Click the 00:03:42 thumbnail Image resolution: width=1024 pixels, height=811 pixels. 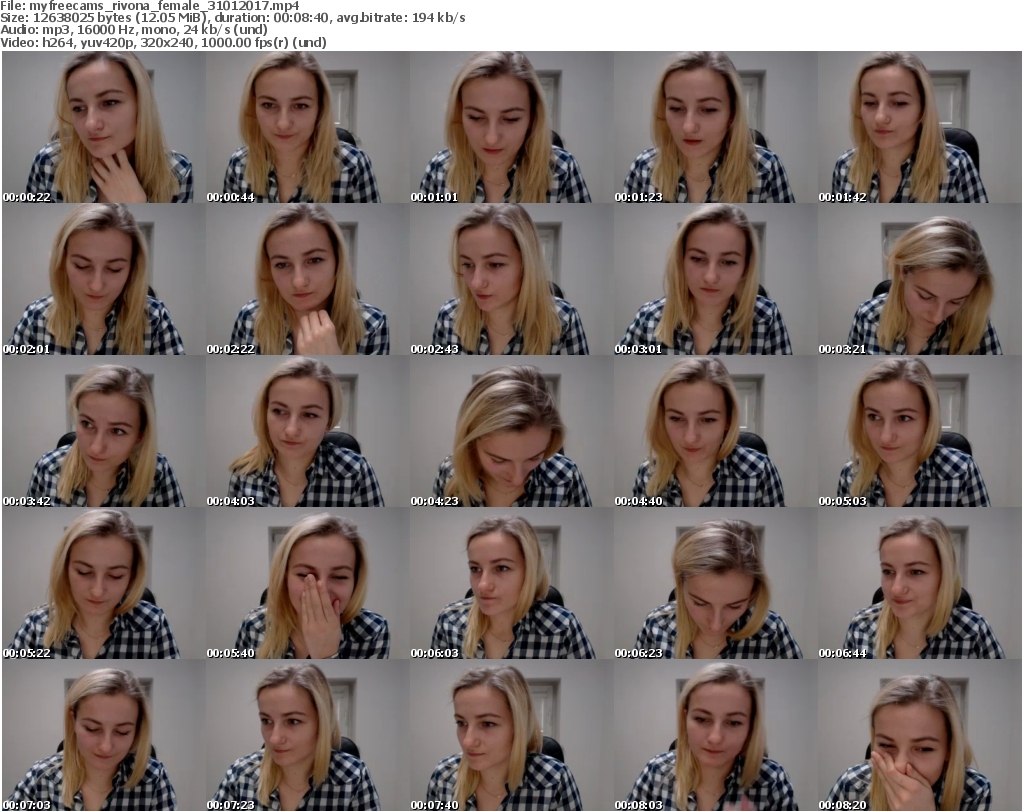click(103, 432)
